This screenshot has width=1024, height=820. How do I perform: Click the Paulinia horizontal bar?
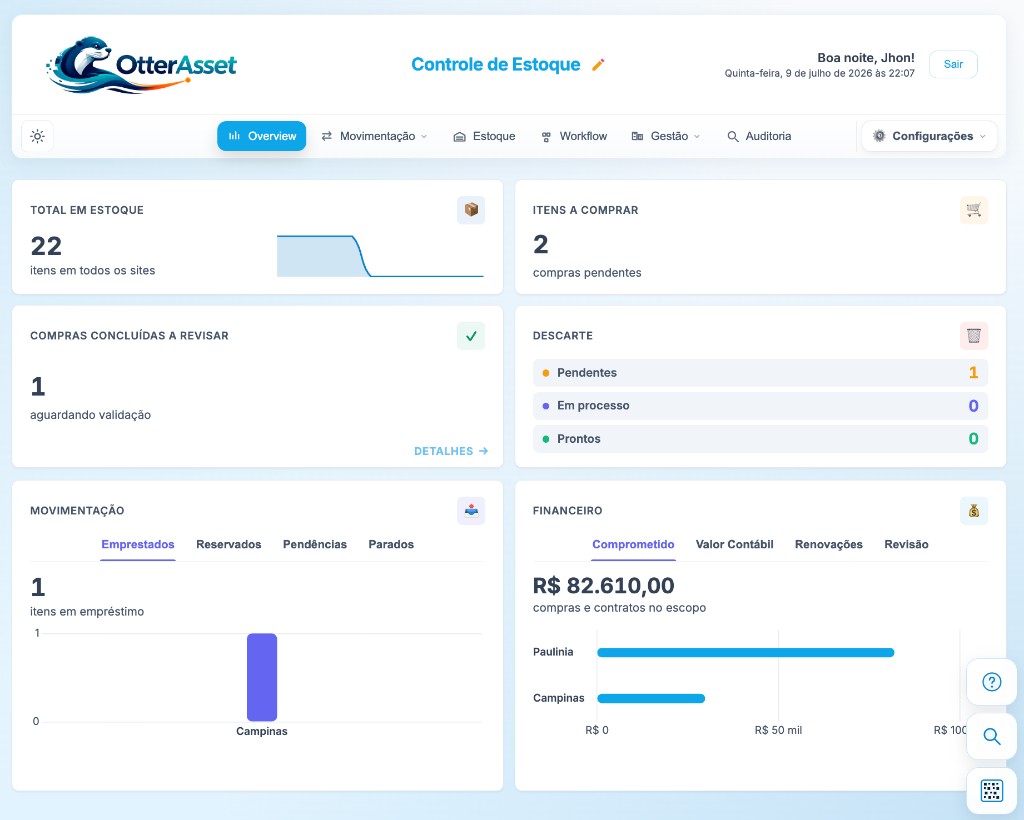tap(746, 652)
